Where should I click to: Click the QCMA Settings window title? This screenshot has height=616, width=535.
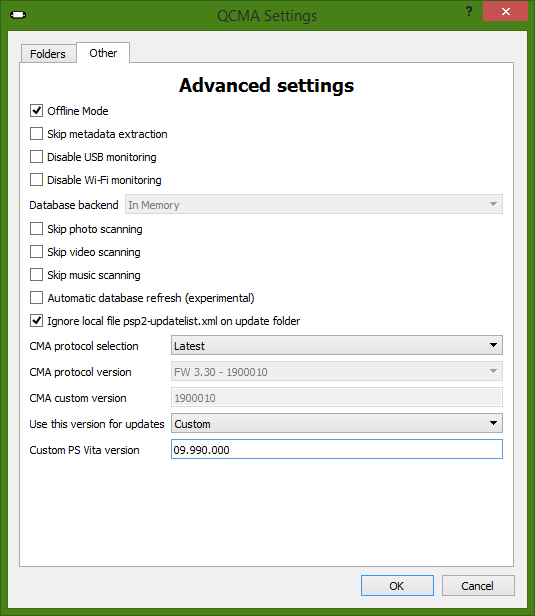click(267, 16)
